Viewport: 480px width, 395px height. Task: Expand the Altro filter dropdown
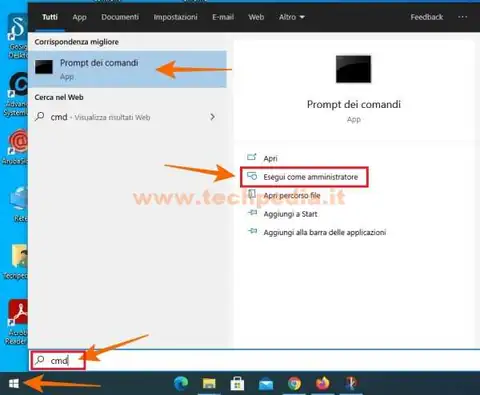coord(292,17)
